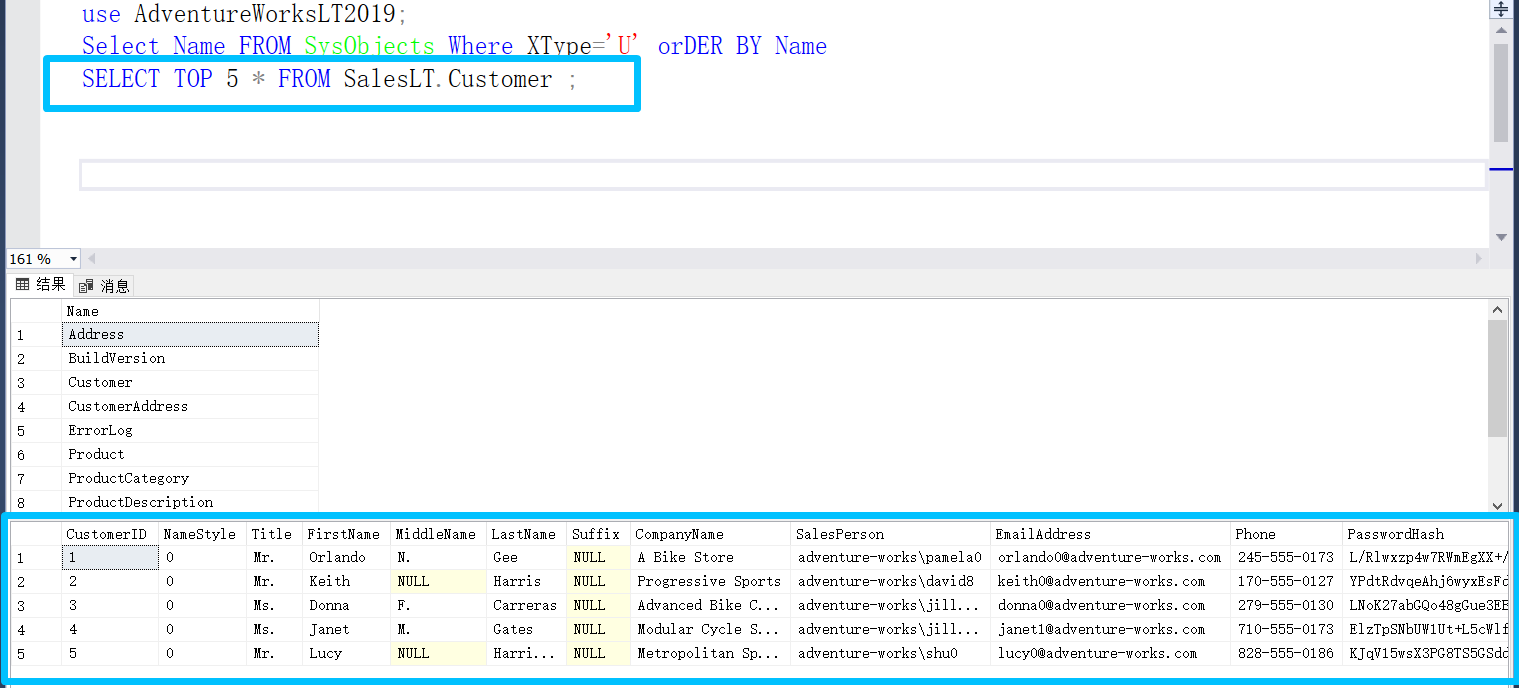This screenshot has width=1519, height=688.
Task: Click the CompanyName column header
Action: click(710, 534)
